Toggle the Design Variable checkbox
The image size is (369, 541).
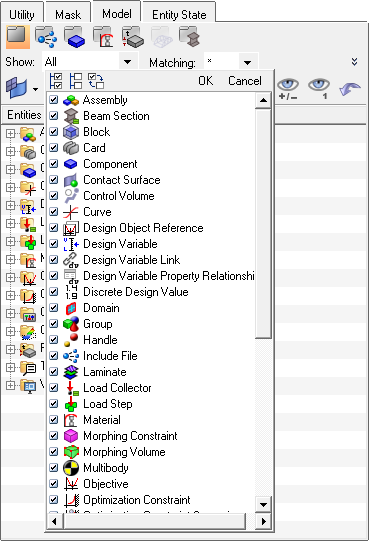pyautogui.click(x=54, y=244)
